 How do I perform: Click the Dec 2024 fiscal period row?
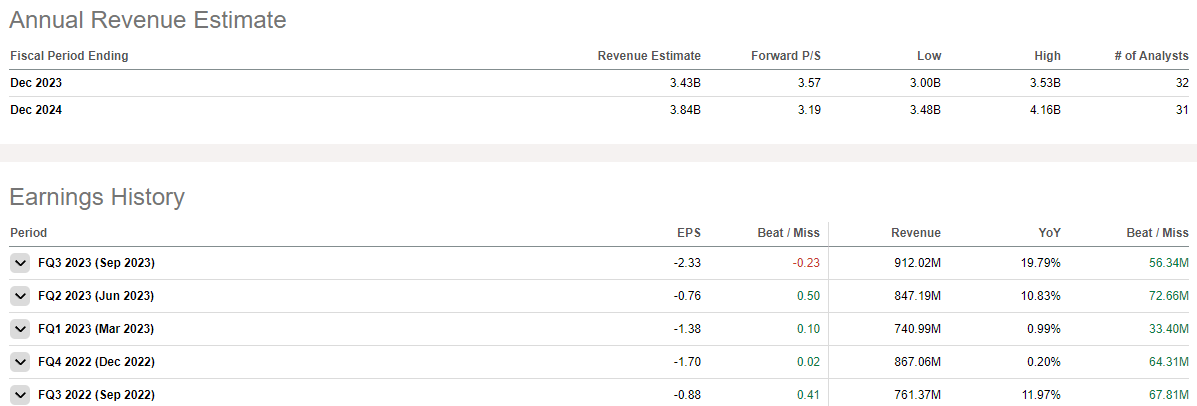pos(36,111)
